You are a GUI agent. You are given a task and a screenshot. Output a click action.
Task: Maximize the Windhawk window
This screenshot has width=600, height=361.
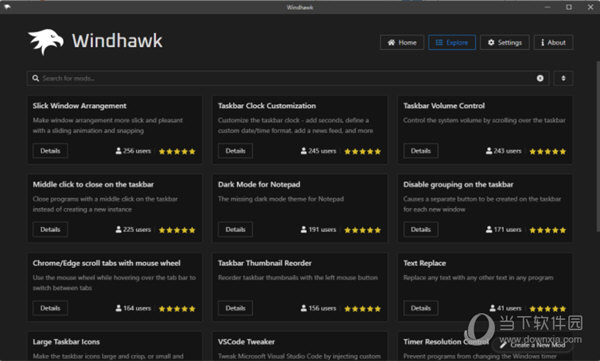click(569, 7)
